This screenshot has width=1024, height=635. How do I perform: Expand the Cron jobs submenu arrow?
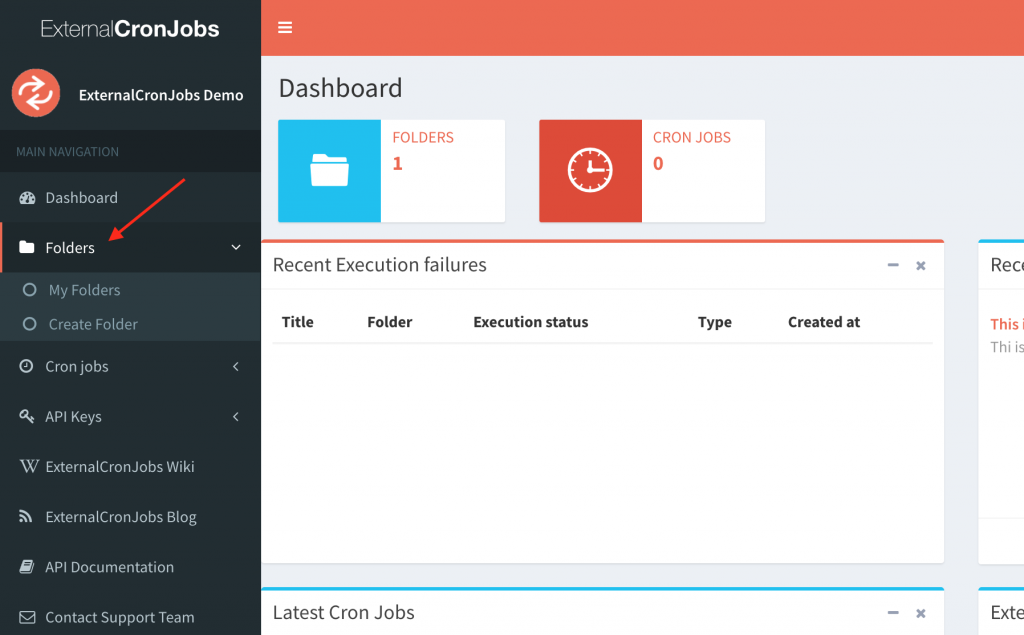click(236, 366)
